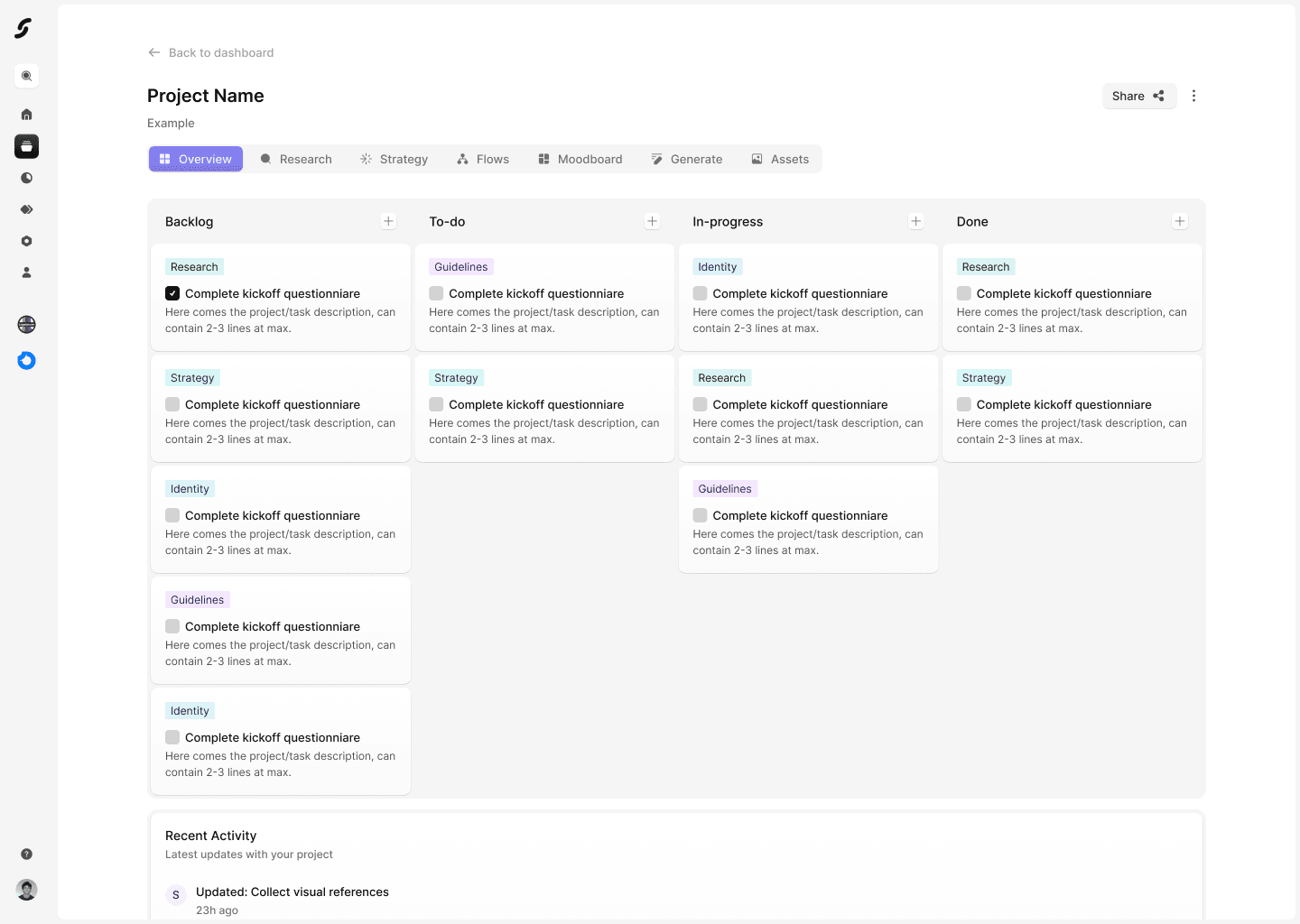Image resolution: width=1300 pixels, height=924 pixels.
Task: Switch to the Moodboard tab
Action: pyautogui.click(x=580, y=159)
